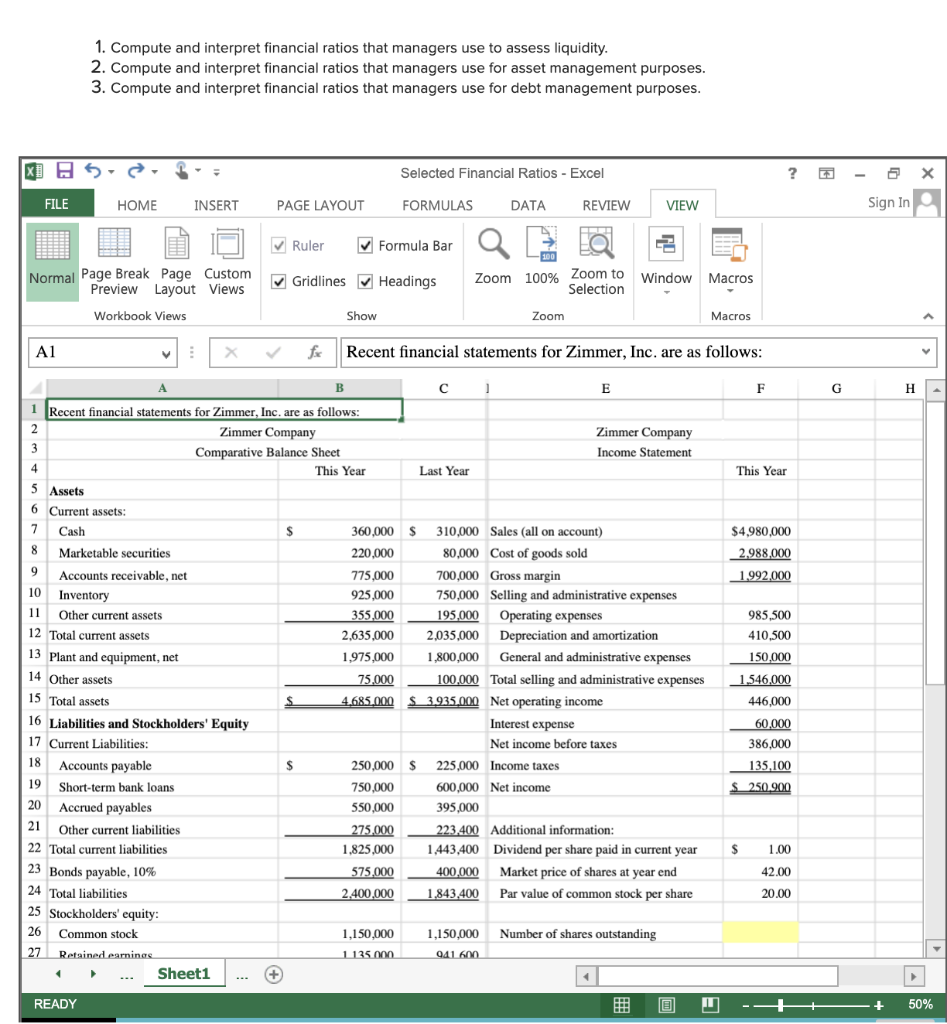947x1024 pixels.
Task: Click horizontal scrollbar right arrow
Action: 913,976
